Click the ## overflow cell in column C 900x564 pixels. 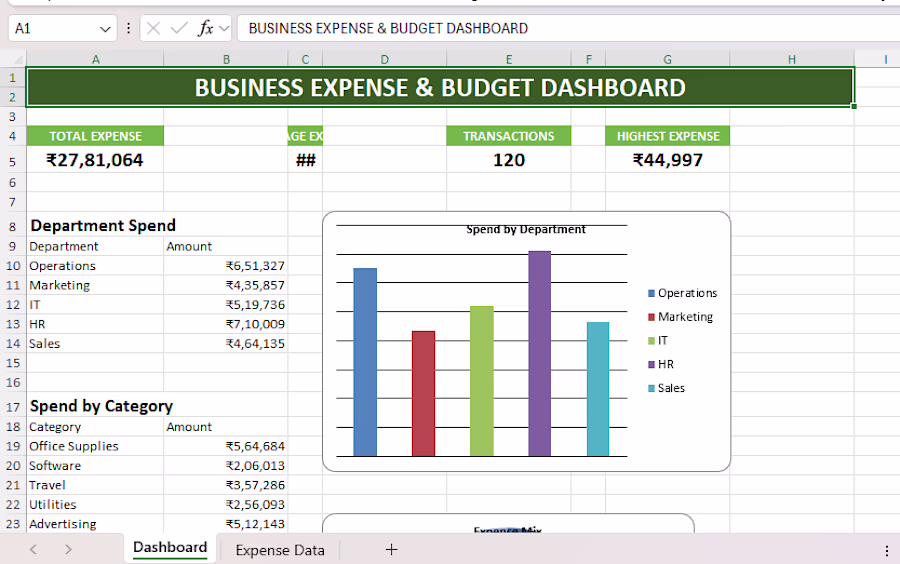coord(305,160)
